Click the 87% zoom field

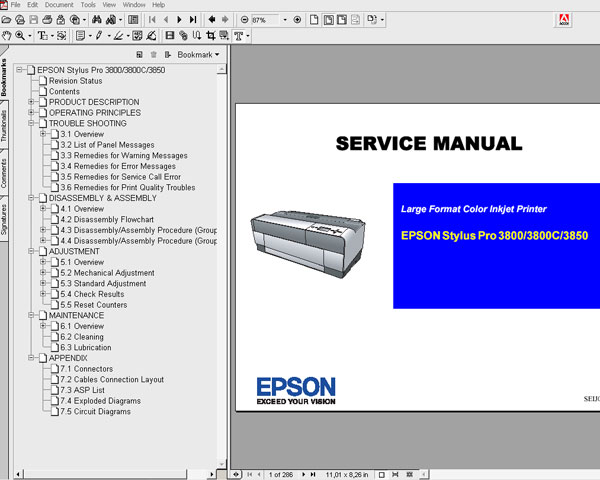[x=266, y=20]
